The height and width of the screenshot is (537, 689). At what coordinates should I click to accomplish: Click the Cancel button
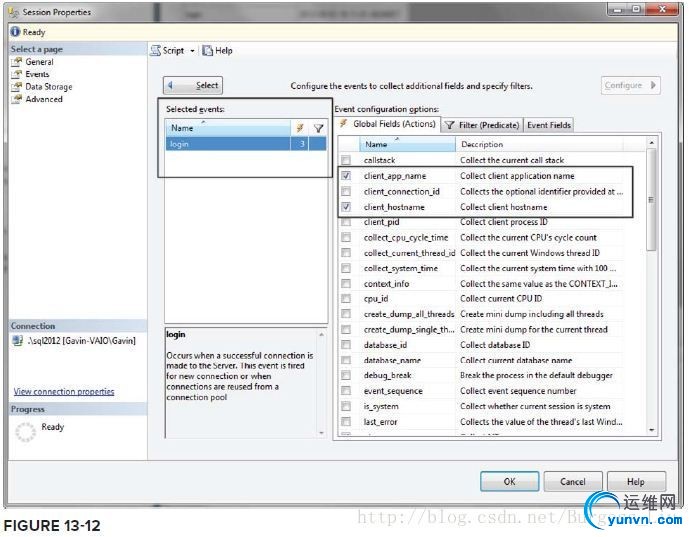[x=573, y=482]
